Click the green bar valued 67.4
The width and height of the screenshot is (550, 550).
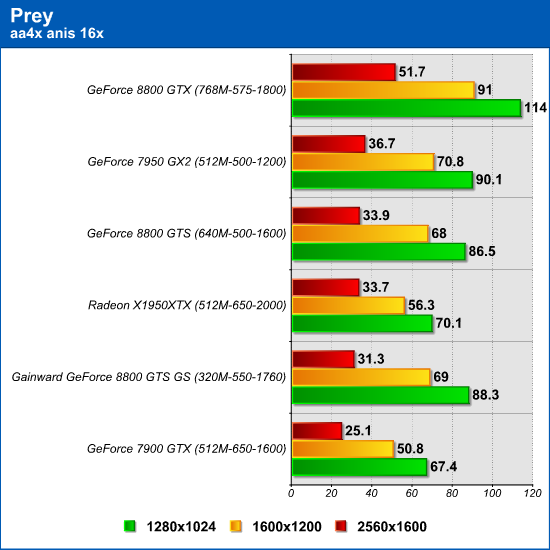(x=360, y=467)
